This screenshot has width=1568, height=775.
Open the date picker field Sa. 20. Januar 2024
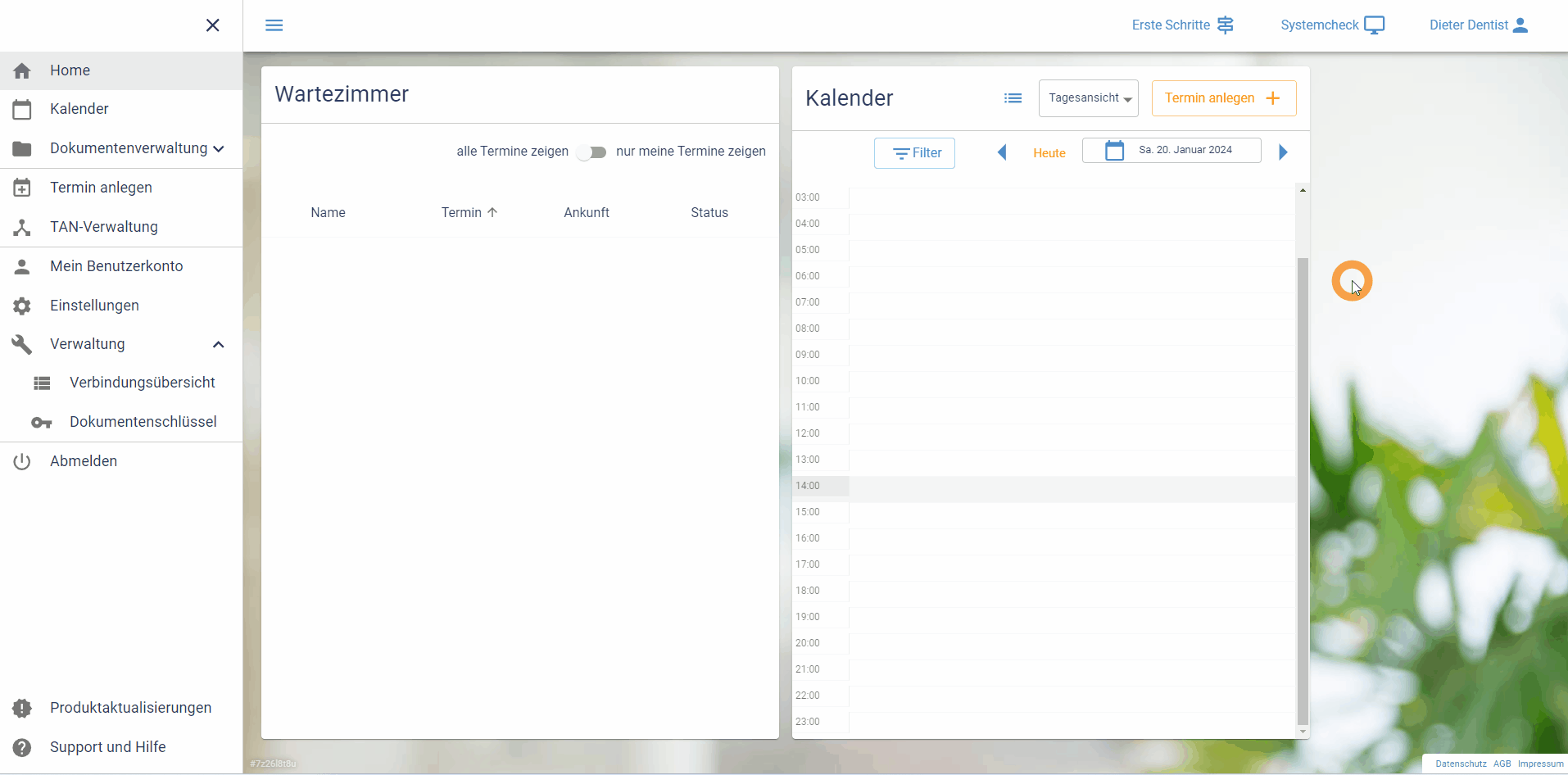(1171, 151)
